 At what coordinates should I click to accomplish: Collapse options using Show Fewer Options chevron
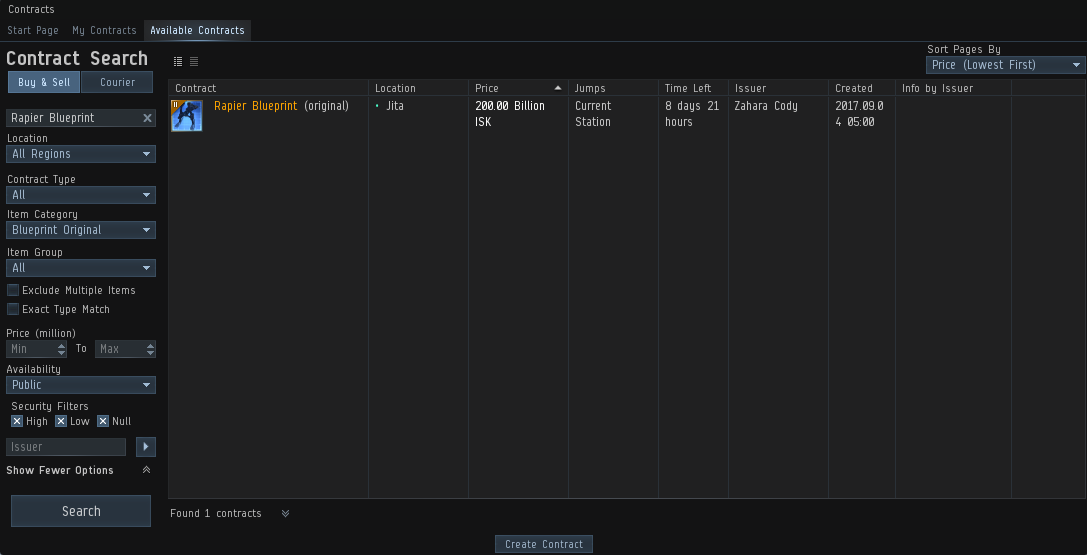pos(146,470)
